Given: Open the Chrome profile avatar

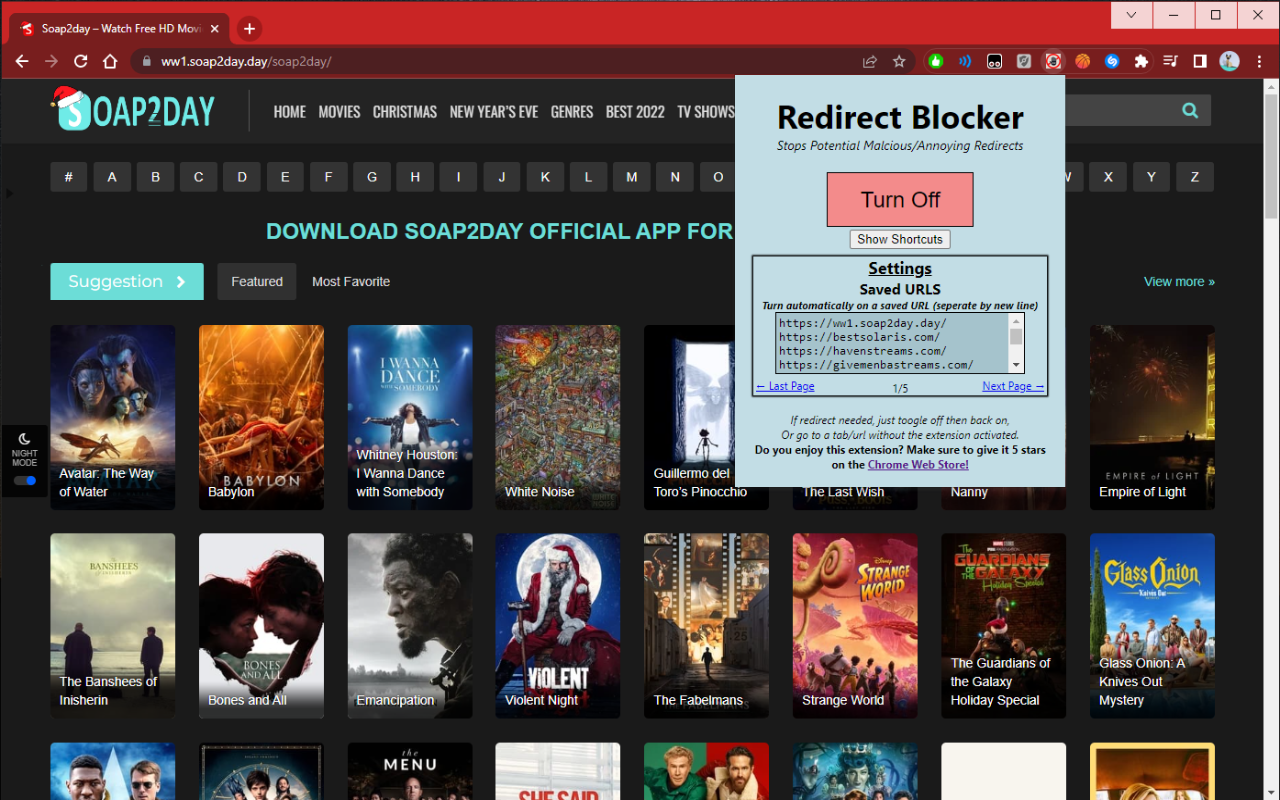Looking at the screenshot, I should pos(1230,61).
